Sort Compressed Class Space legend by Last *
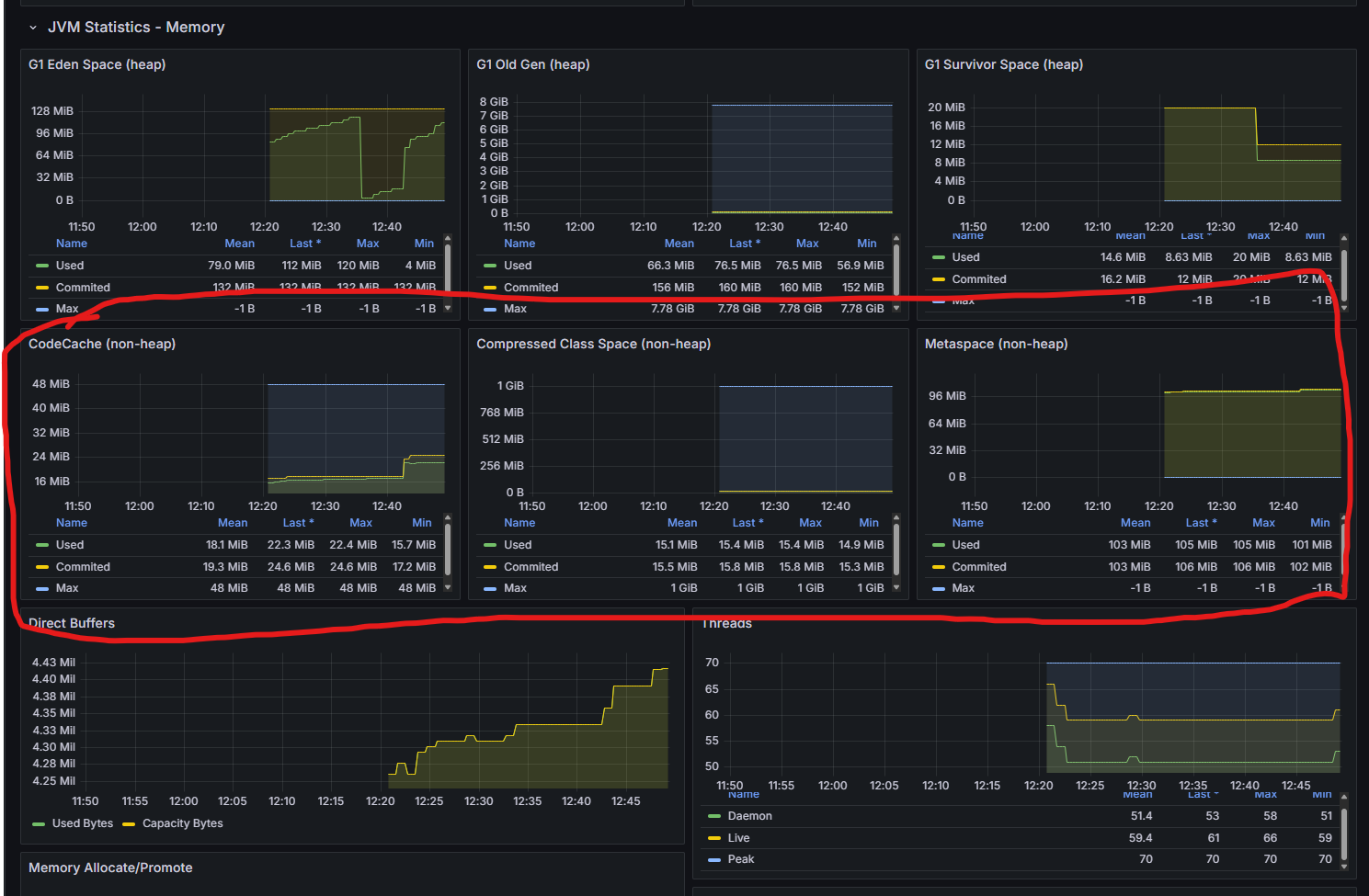 (x=747, y=523)
